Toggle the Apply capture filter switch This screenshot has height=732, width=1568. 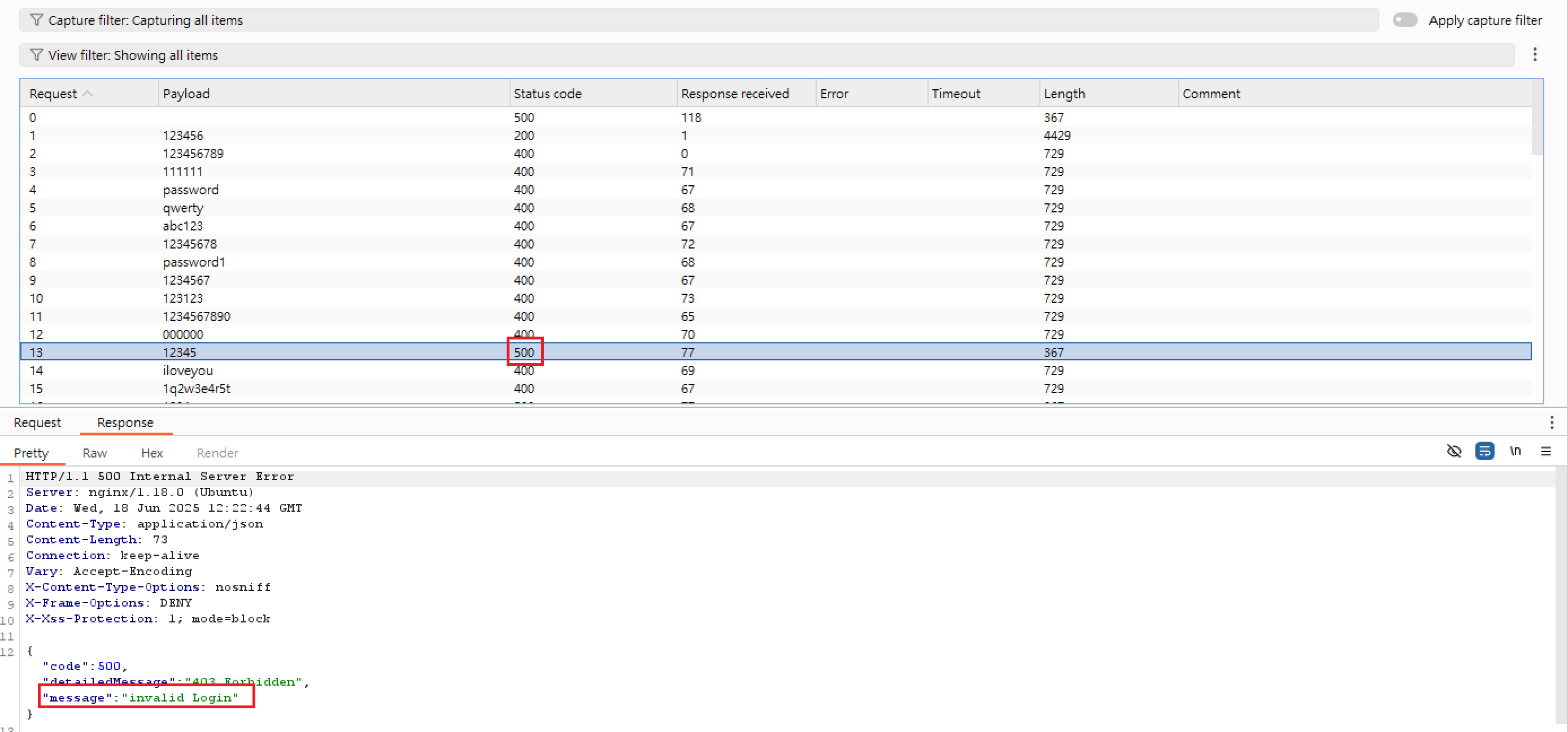coord(1405,20)
